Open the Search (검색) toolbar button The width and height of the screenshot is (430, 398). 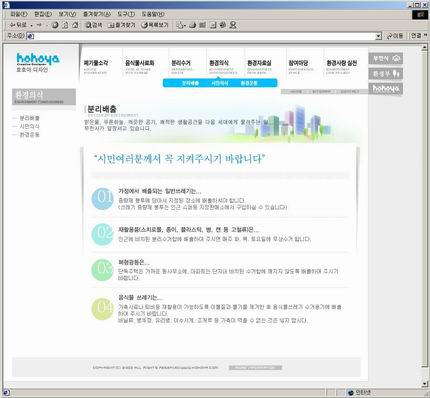coord(94,25)
